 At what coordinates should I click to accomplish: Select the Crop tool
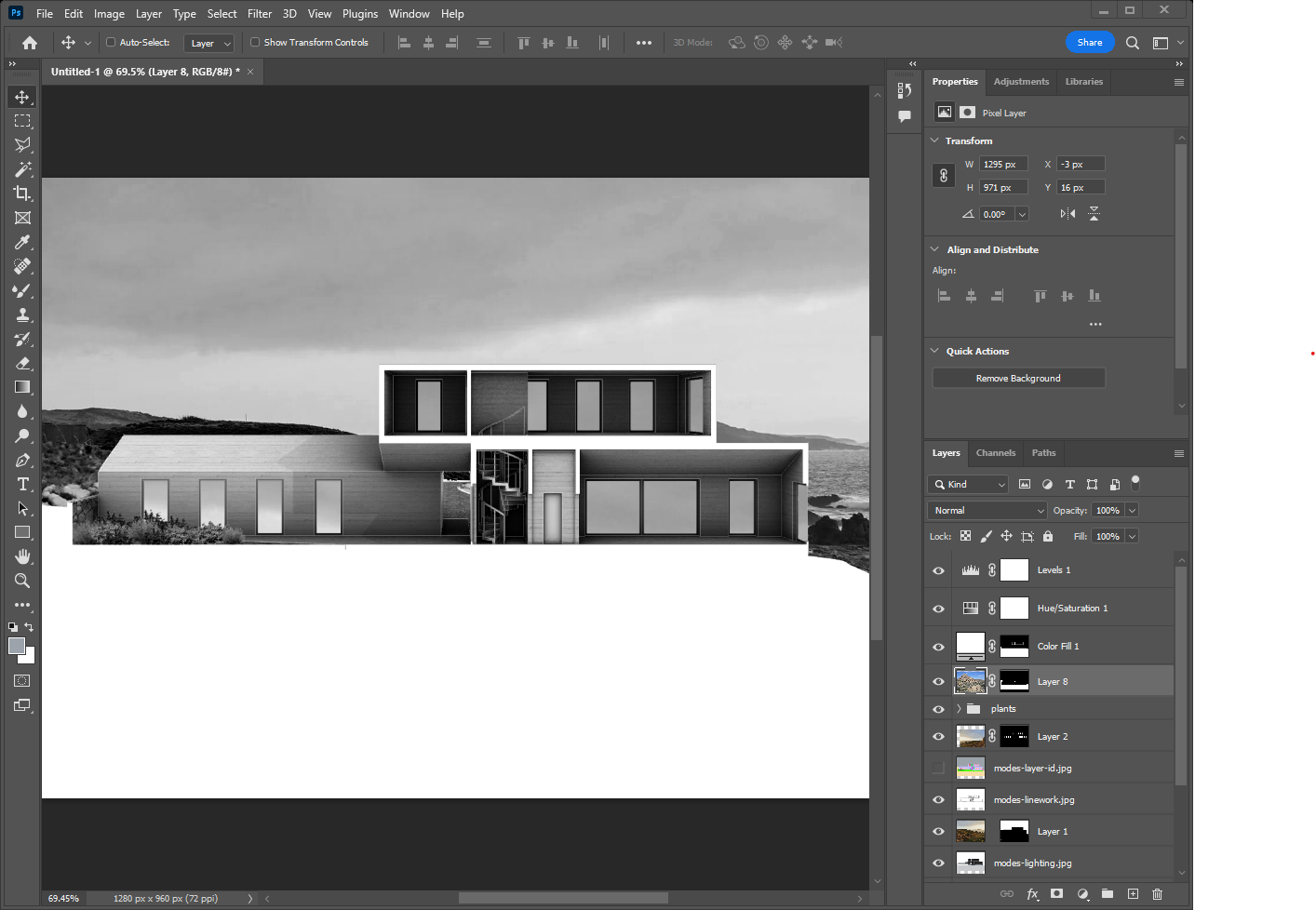point(22,194)
